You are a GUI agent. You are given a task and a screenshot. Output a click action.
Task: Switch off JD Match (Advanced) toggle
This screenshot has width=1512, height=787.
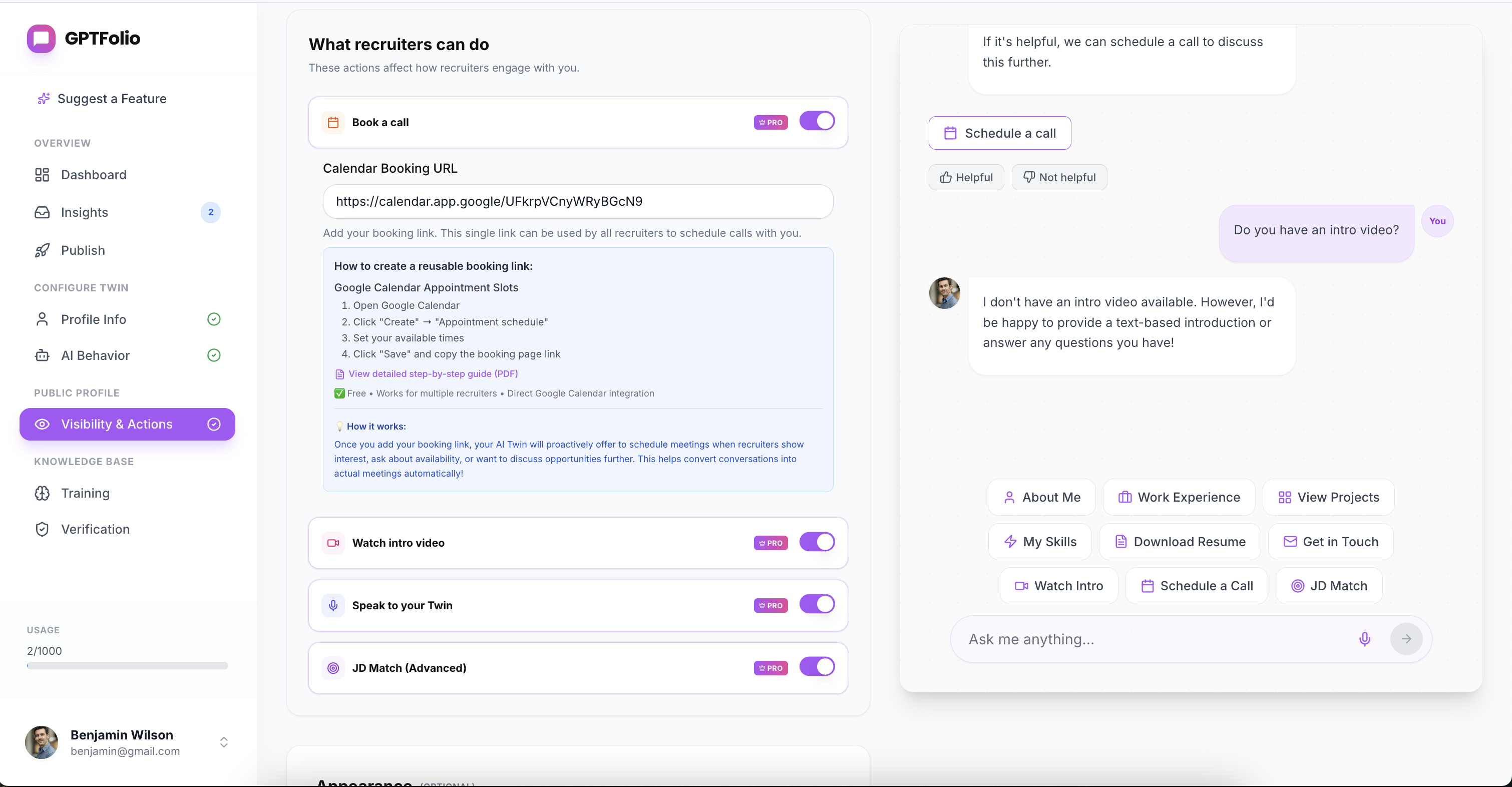pyautogui.click(x=817, y=667)
